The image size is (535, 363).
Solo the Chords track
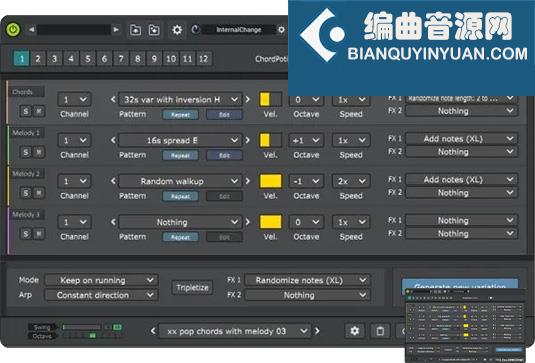pos(26,111)
